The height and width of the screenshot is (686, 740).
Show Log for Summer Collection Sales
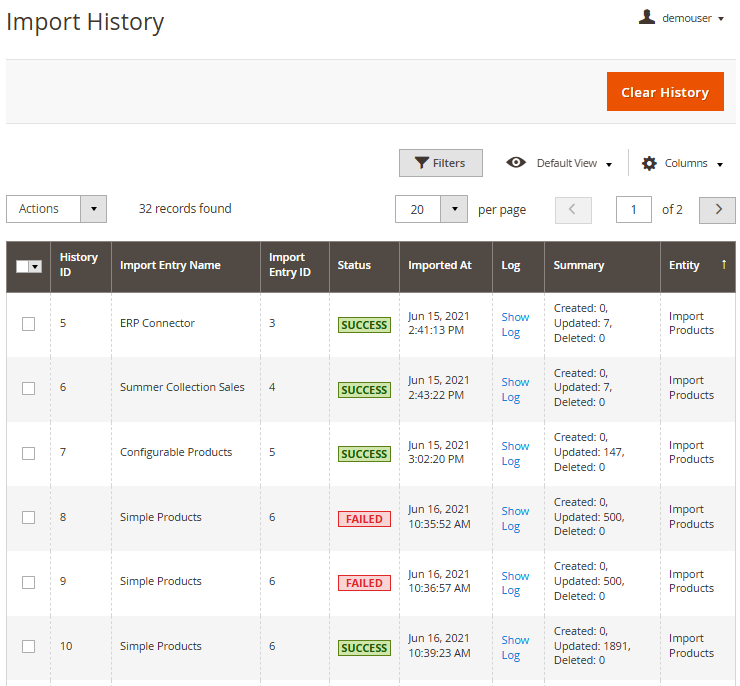(515, 389)
